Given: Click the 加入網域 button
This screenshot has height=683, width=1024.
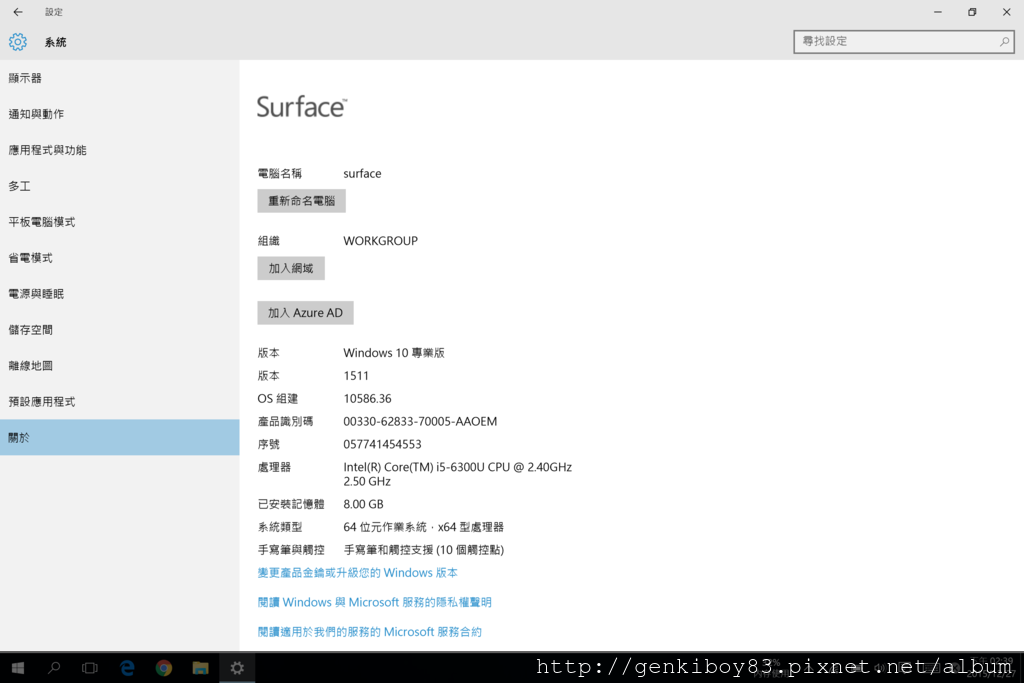Looking at the screenshot, I should tap(291, 268).
